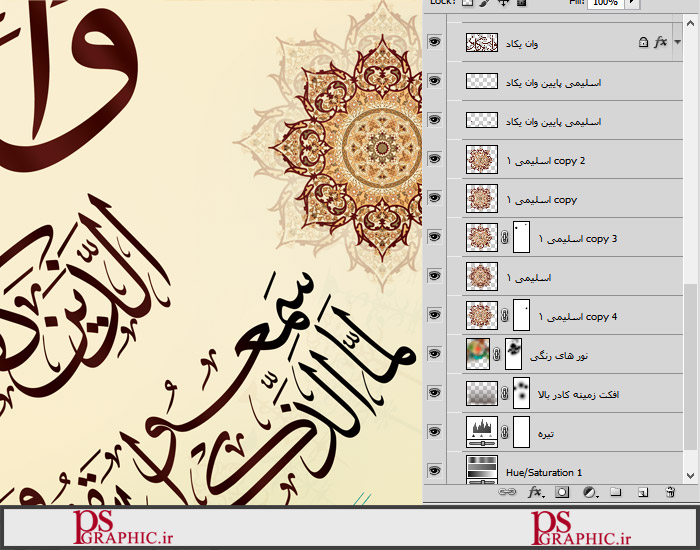Click the Delete layer trash icon
The width and height of the screenshot is (700, 550).
670,492
